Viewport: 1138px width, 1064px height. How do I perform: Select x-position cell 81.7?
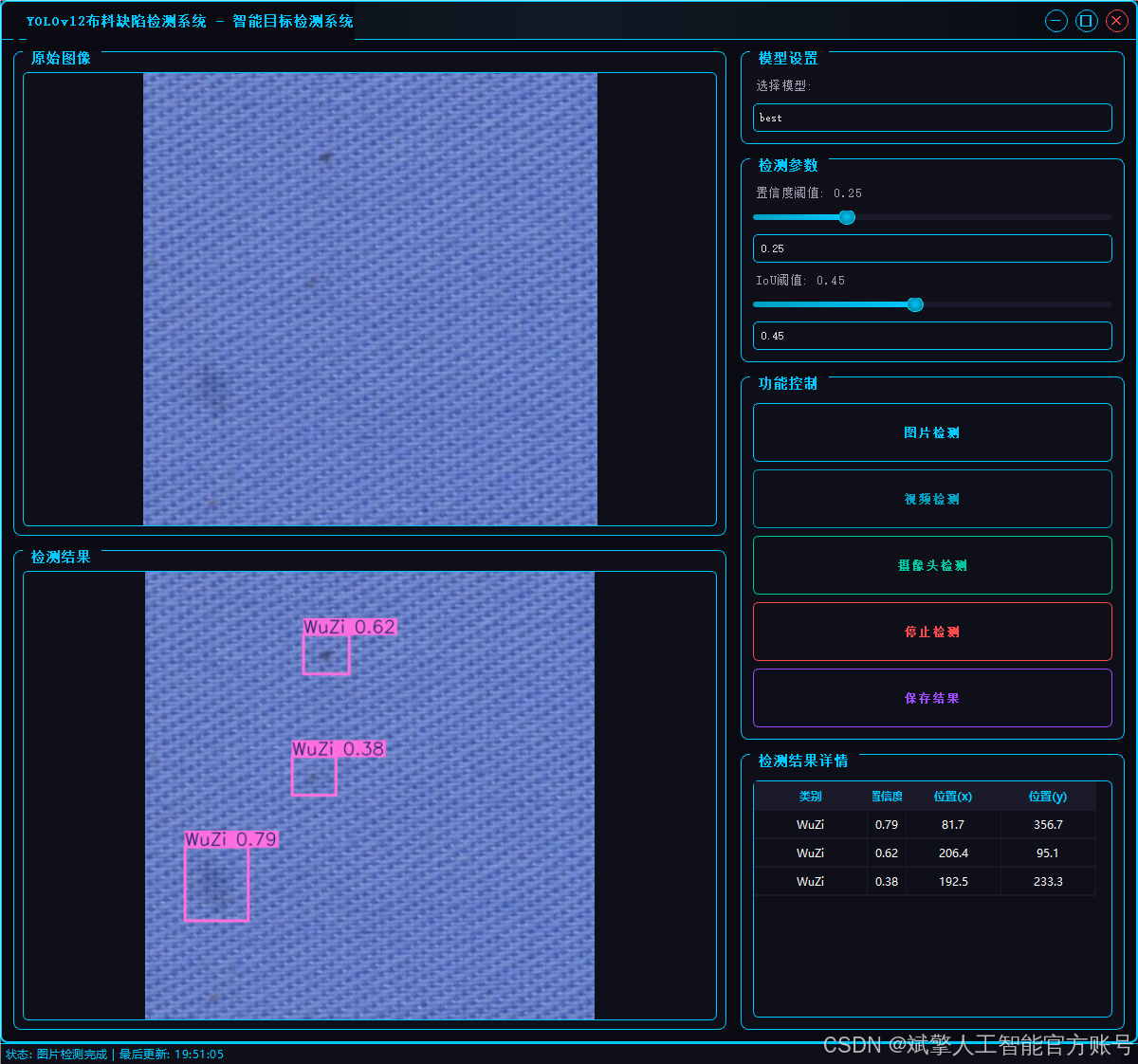(953, 825)
